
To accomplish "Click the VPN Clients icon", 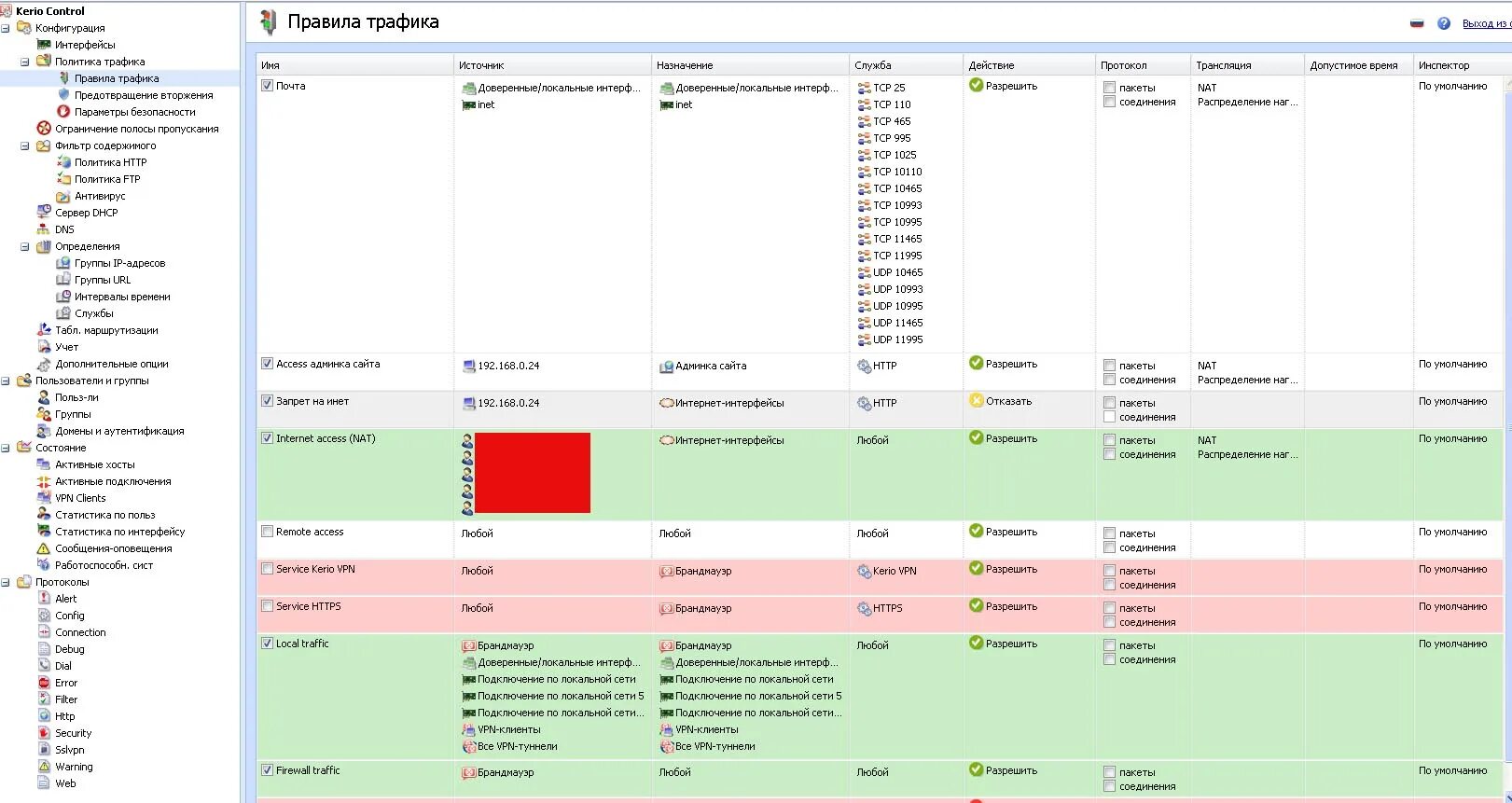I will tap(44, 498).
